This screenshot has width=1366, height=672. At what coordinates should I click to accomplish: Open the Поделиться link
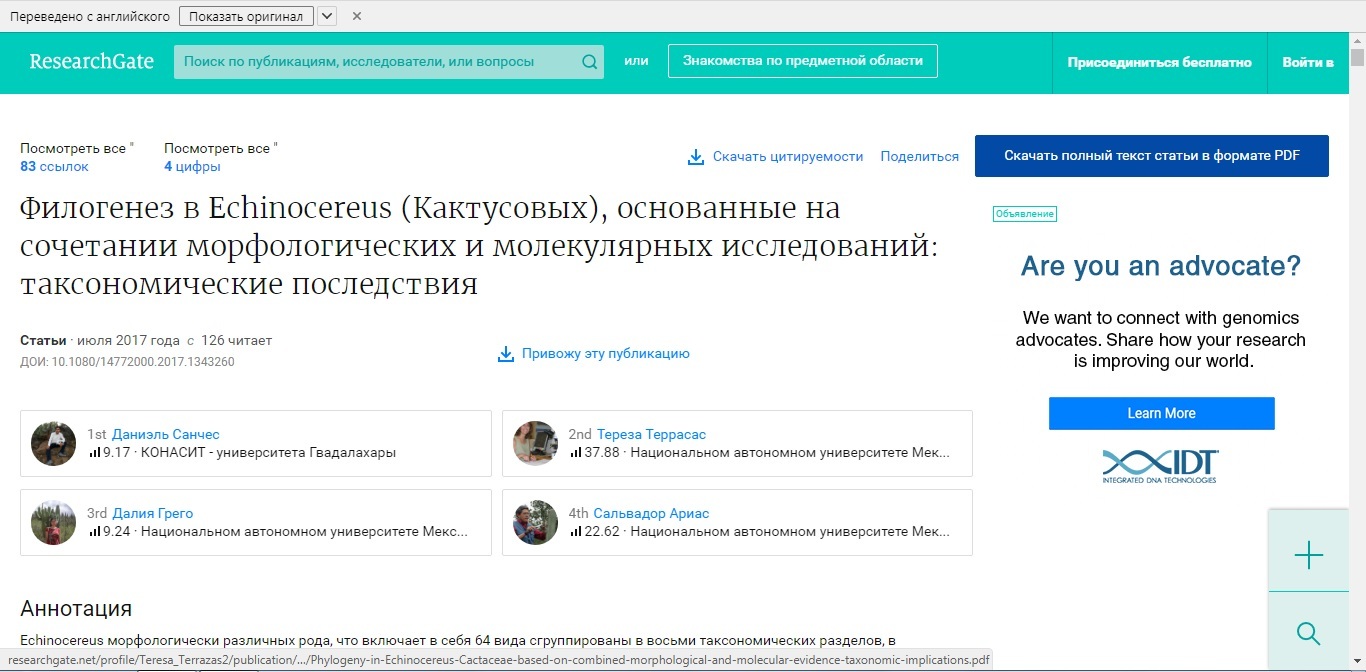click(x=919, y=157)
